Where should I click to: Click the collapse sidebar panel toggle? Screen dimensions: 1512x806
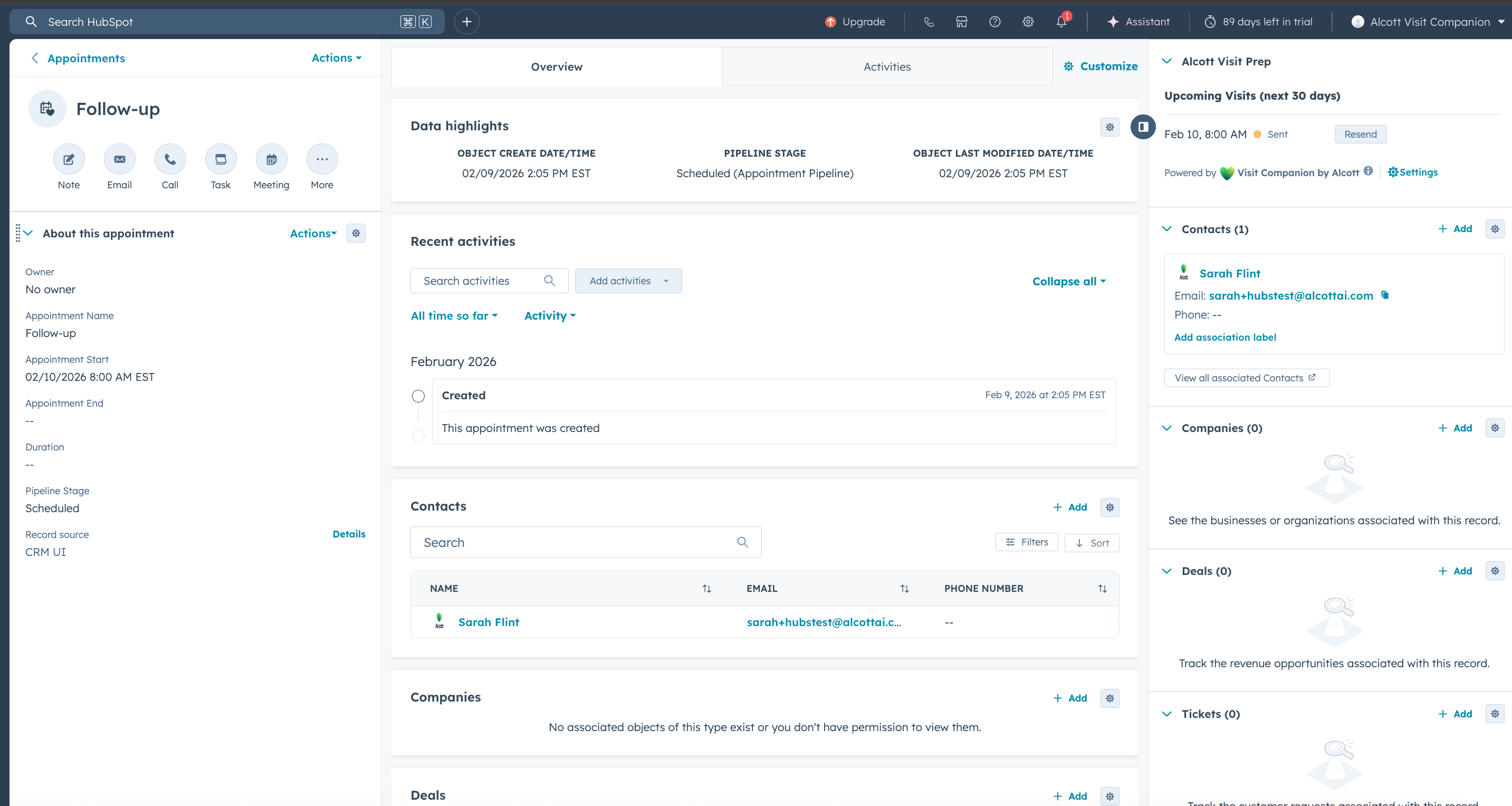[1143, 127]
